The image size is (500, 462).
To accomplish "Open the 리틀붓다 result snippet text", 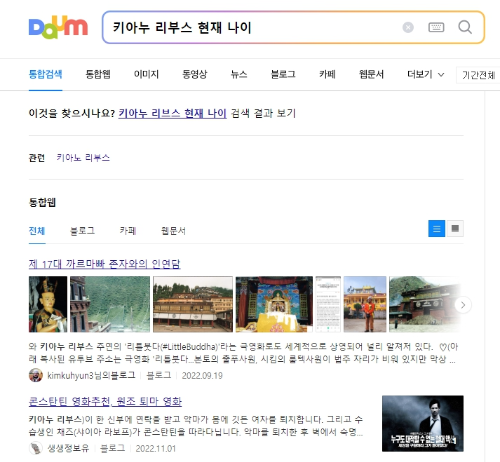I will pyautogui.click(x=243, y=353).
